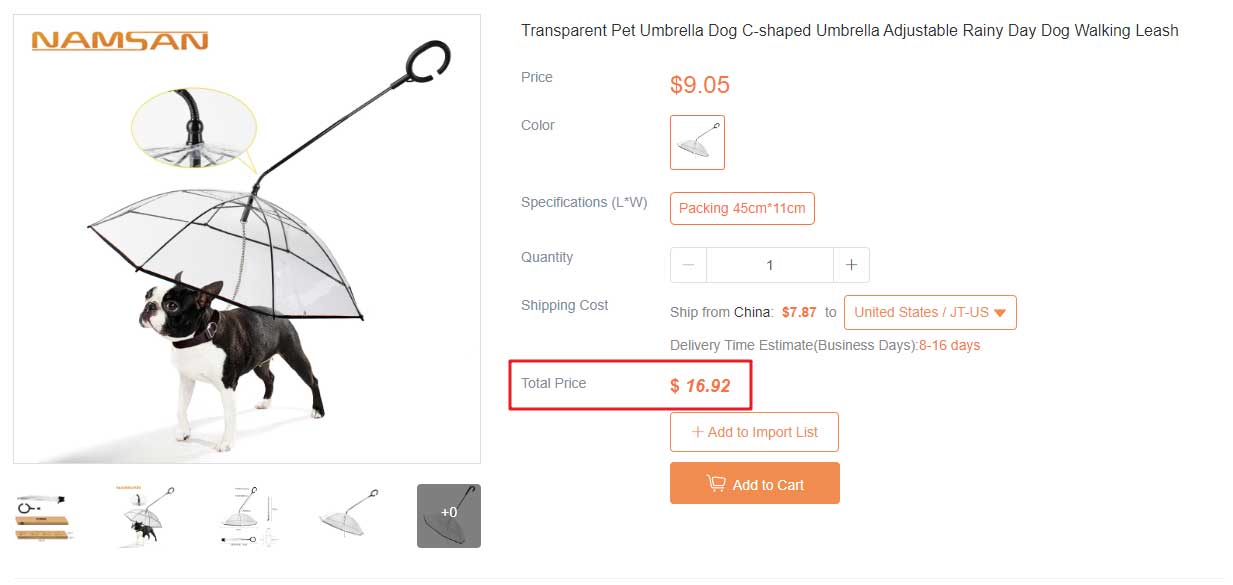Screen dimensions: 1233x585
Task: Click the Total Price amount $16.92
Action: click(x=700, y=386)
